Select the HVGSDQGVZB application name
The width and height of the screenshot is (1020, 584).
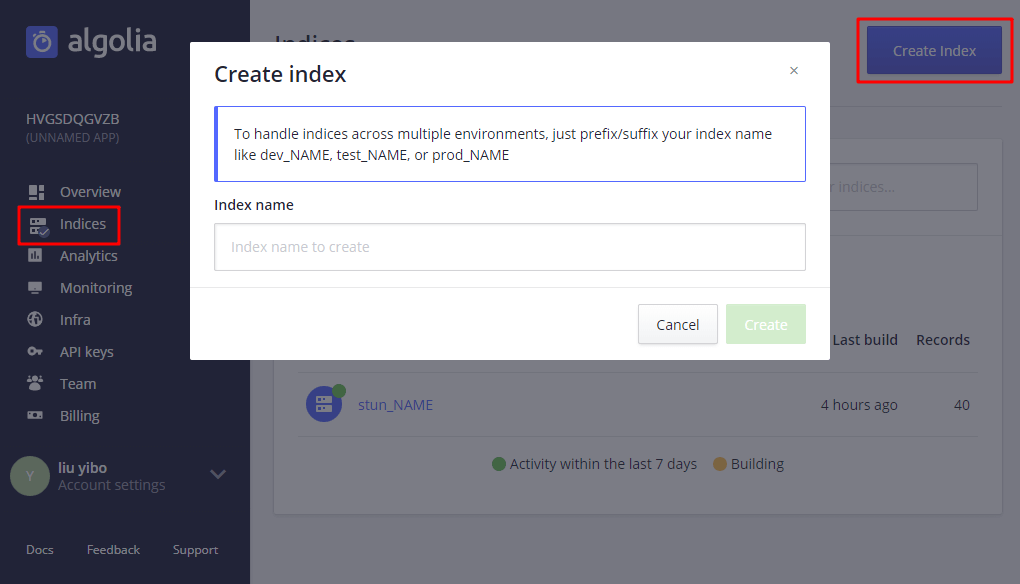[x=73, y=119]
